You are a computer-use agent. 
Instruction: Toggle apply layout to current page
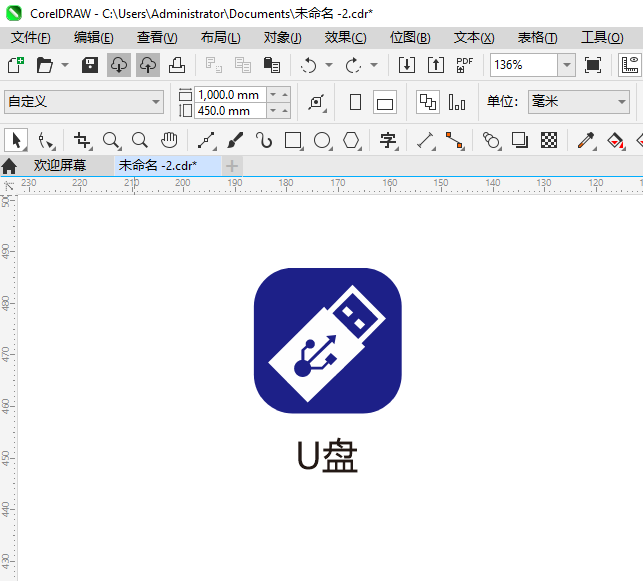(457, 102)
